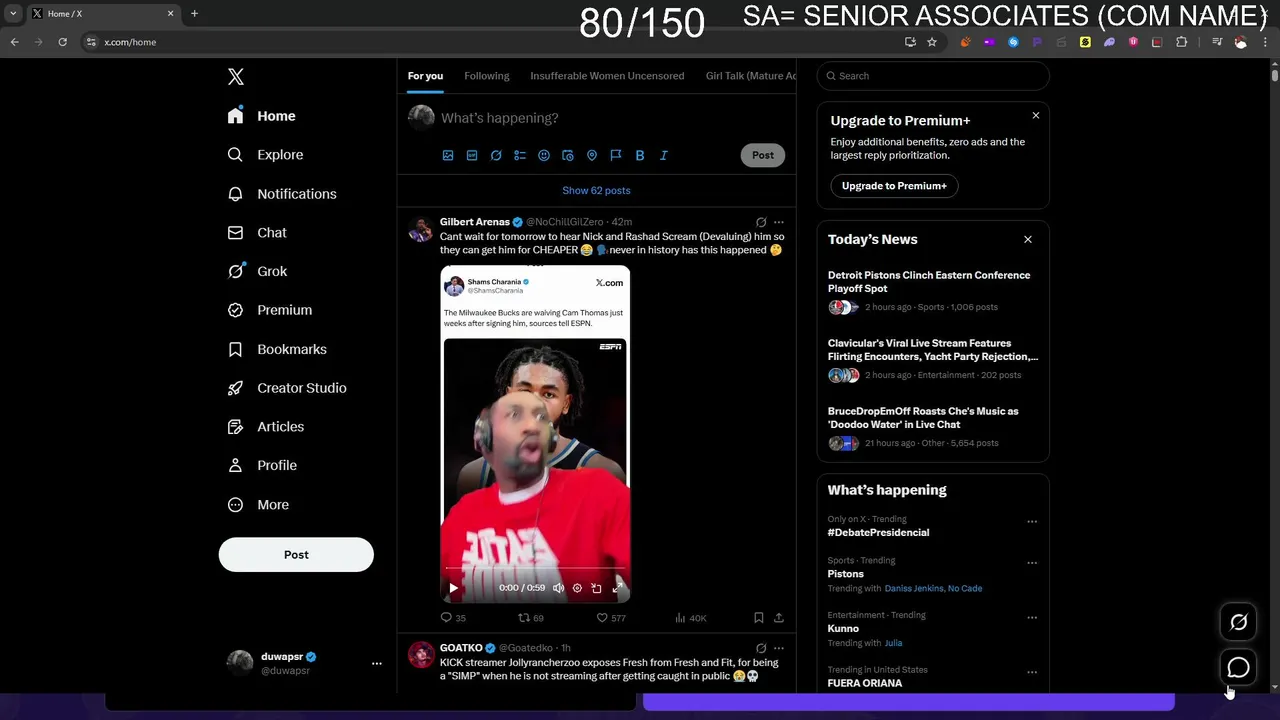The image size is (1280, 720).
Task: Expand the More menu in sidebar
Action: point(258,505)
